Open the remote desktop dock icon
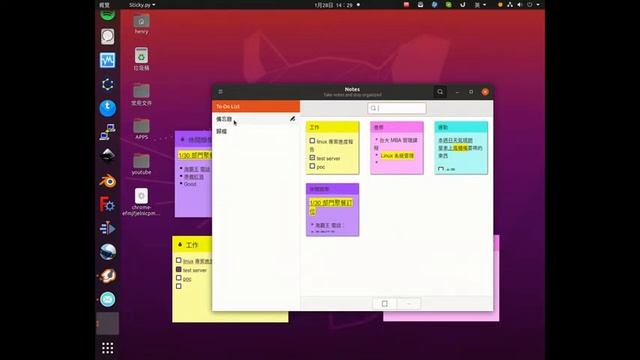 (x=108, y=132)
